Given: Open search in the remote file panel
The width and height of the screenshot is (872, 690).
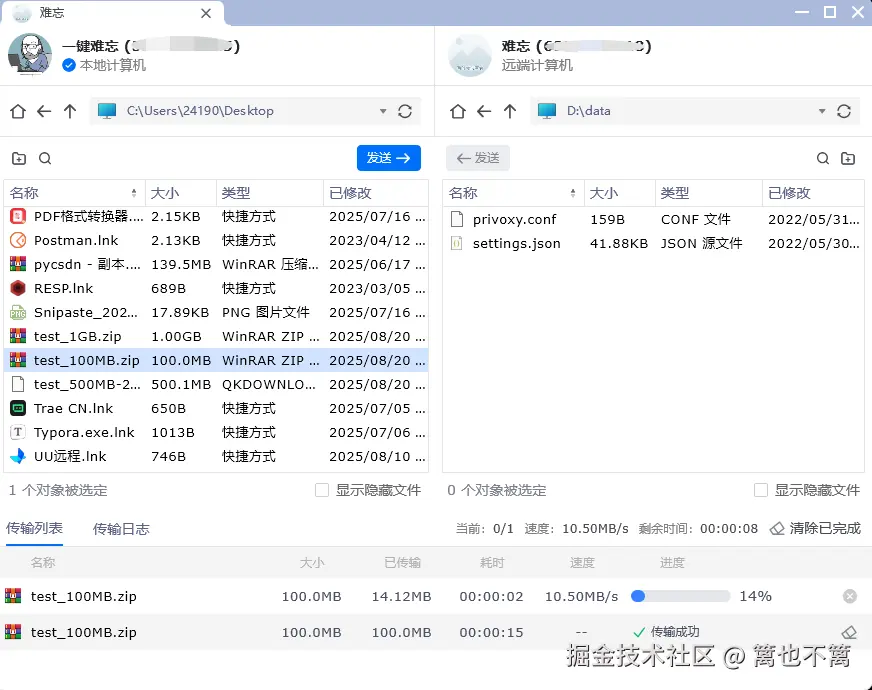Looking at the screenshot, I should [822, 158].
